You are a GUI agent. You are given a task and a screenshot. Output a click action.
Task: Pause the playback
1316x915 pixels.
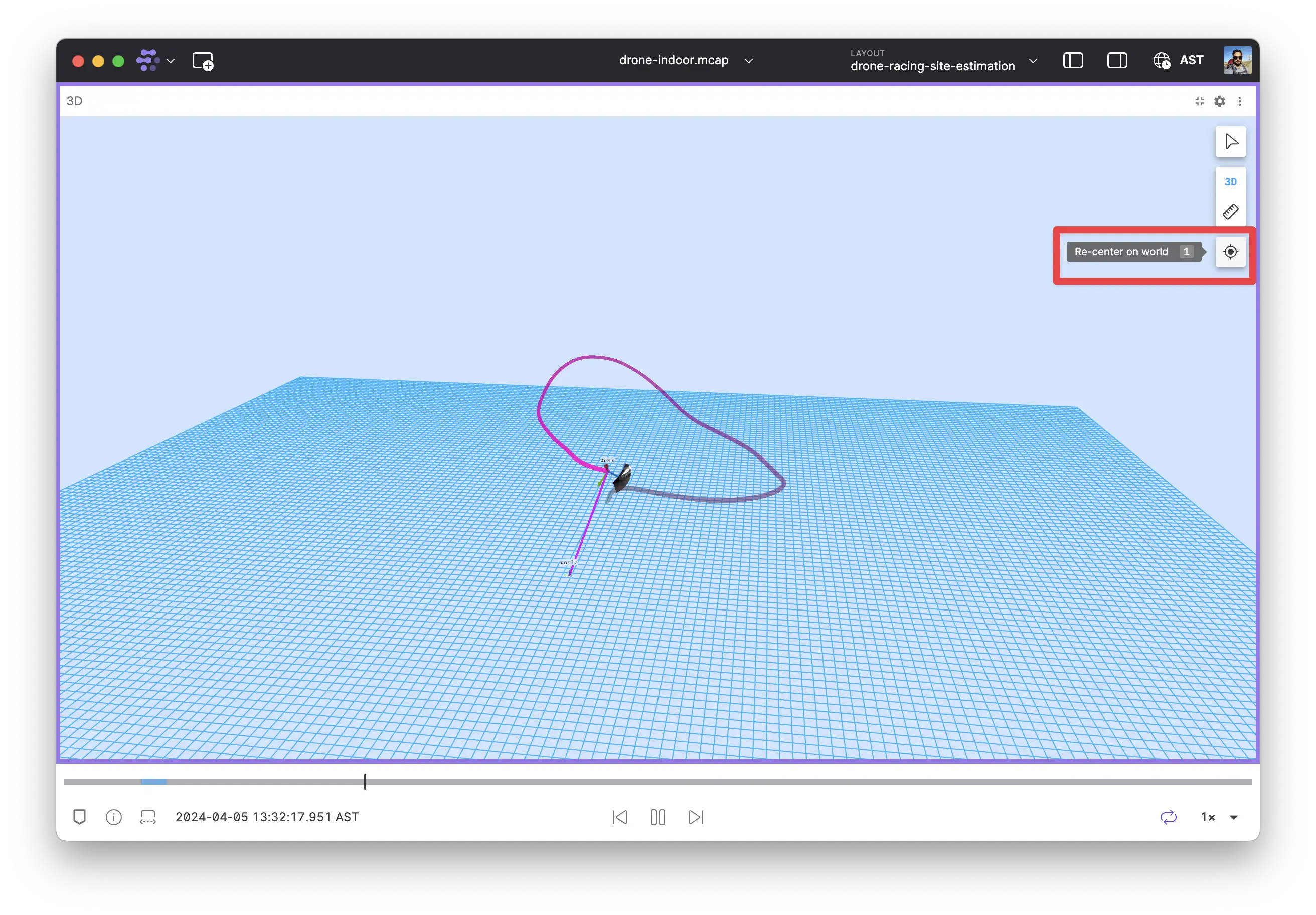pyautogui.click(x=657, y=818)
